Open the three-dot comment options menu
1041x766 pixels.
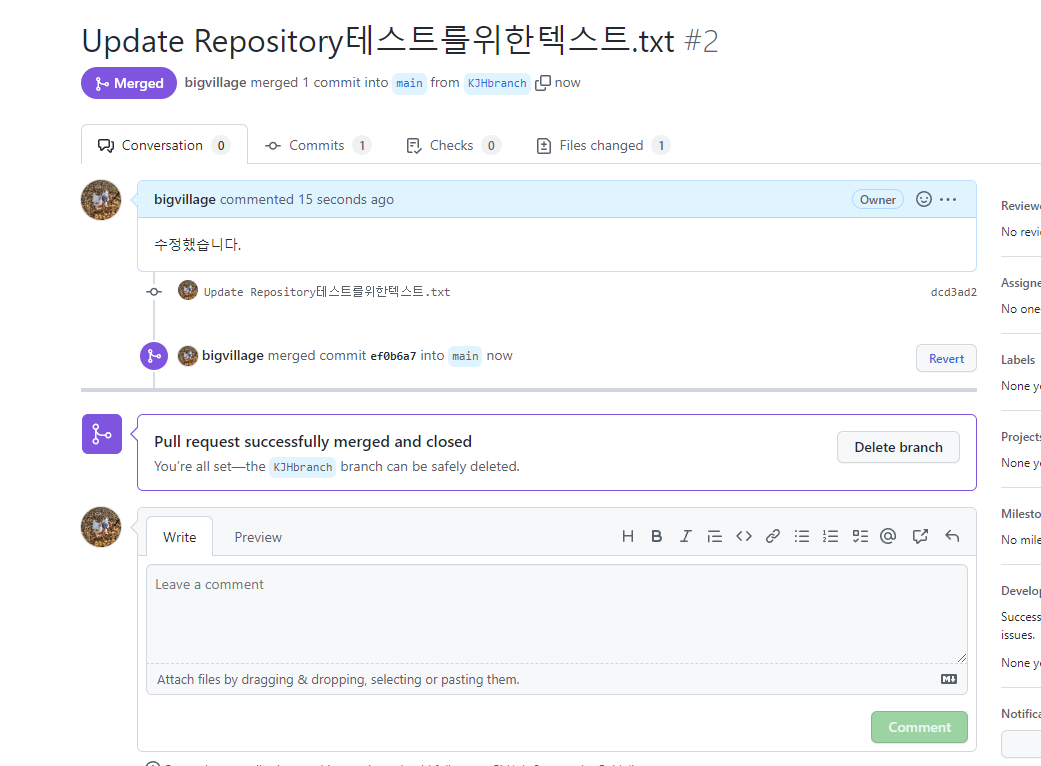pos(948,199)
